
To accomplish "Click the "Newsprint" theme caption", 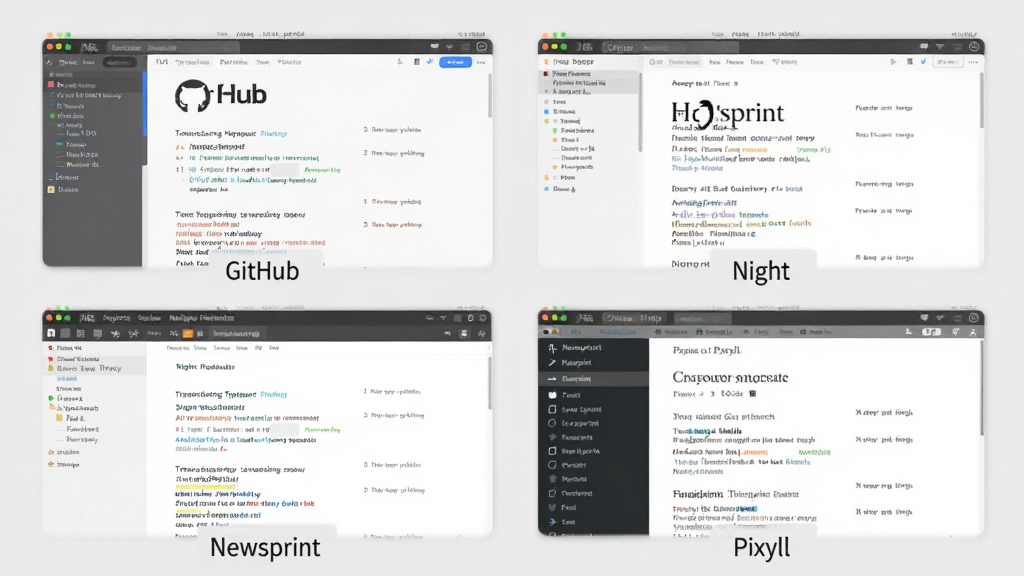I will (x=264, y=547).
